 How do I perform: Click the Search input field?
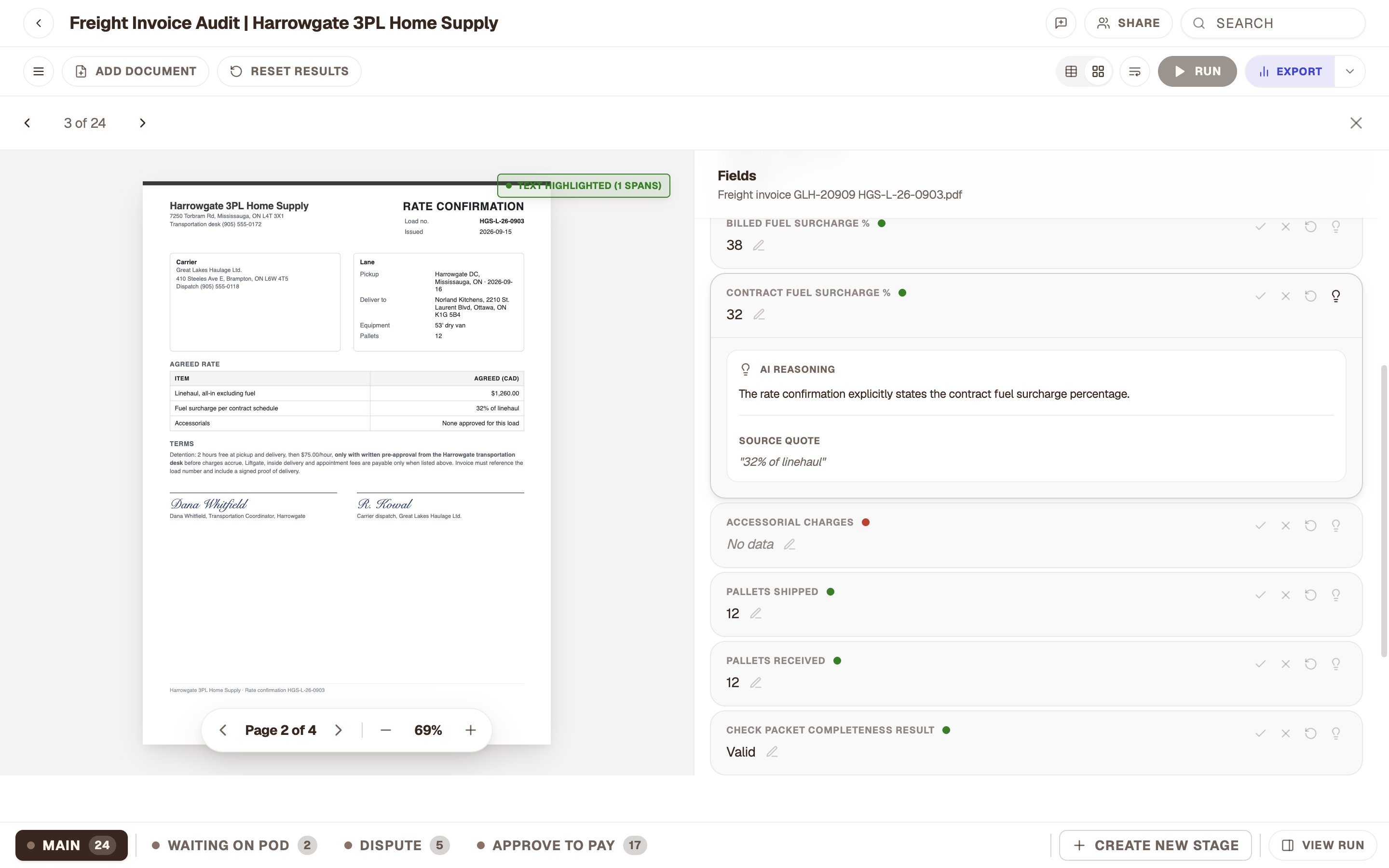click(x=1273, y=23)
